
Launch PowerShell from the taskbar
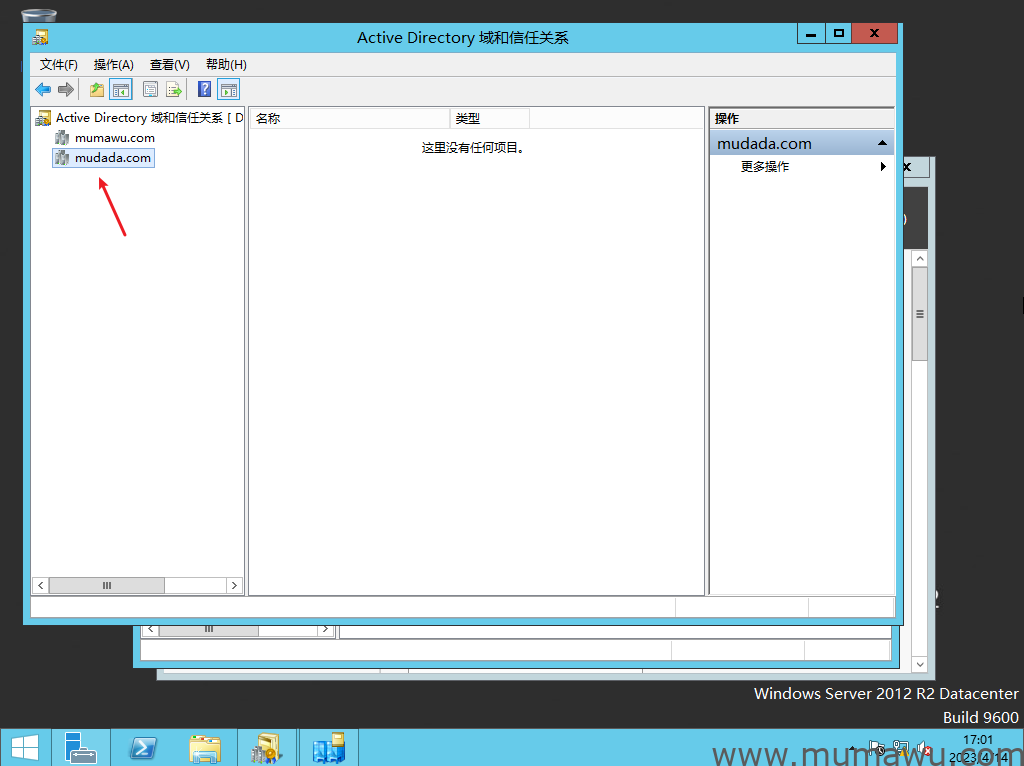click(143, 747)
